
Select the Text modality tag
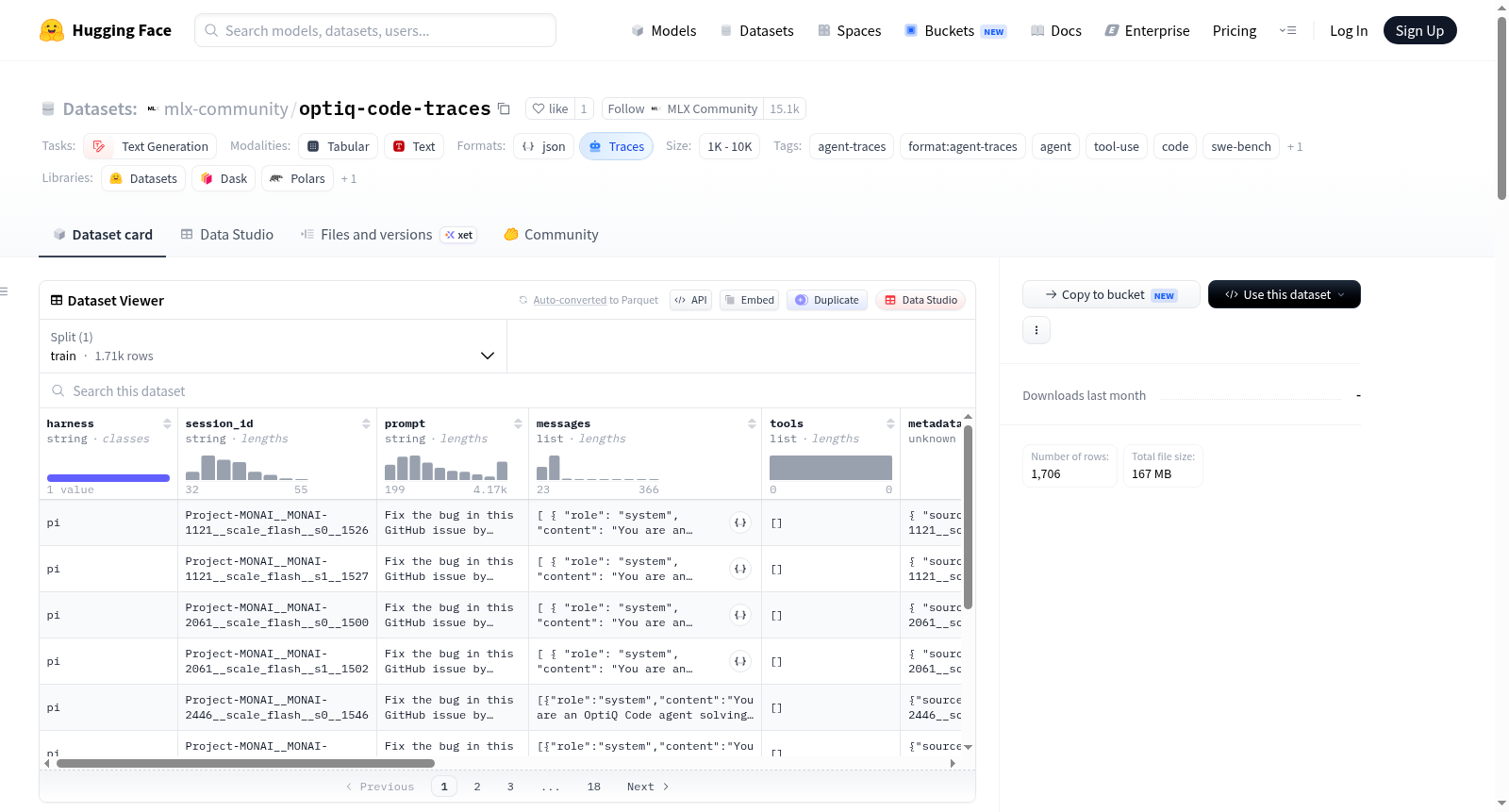414,146
